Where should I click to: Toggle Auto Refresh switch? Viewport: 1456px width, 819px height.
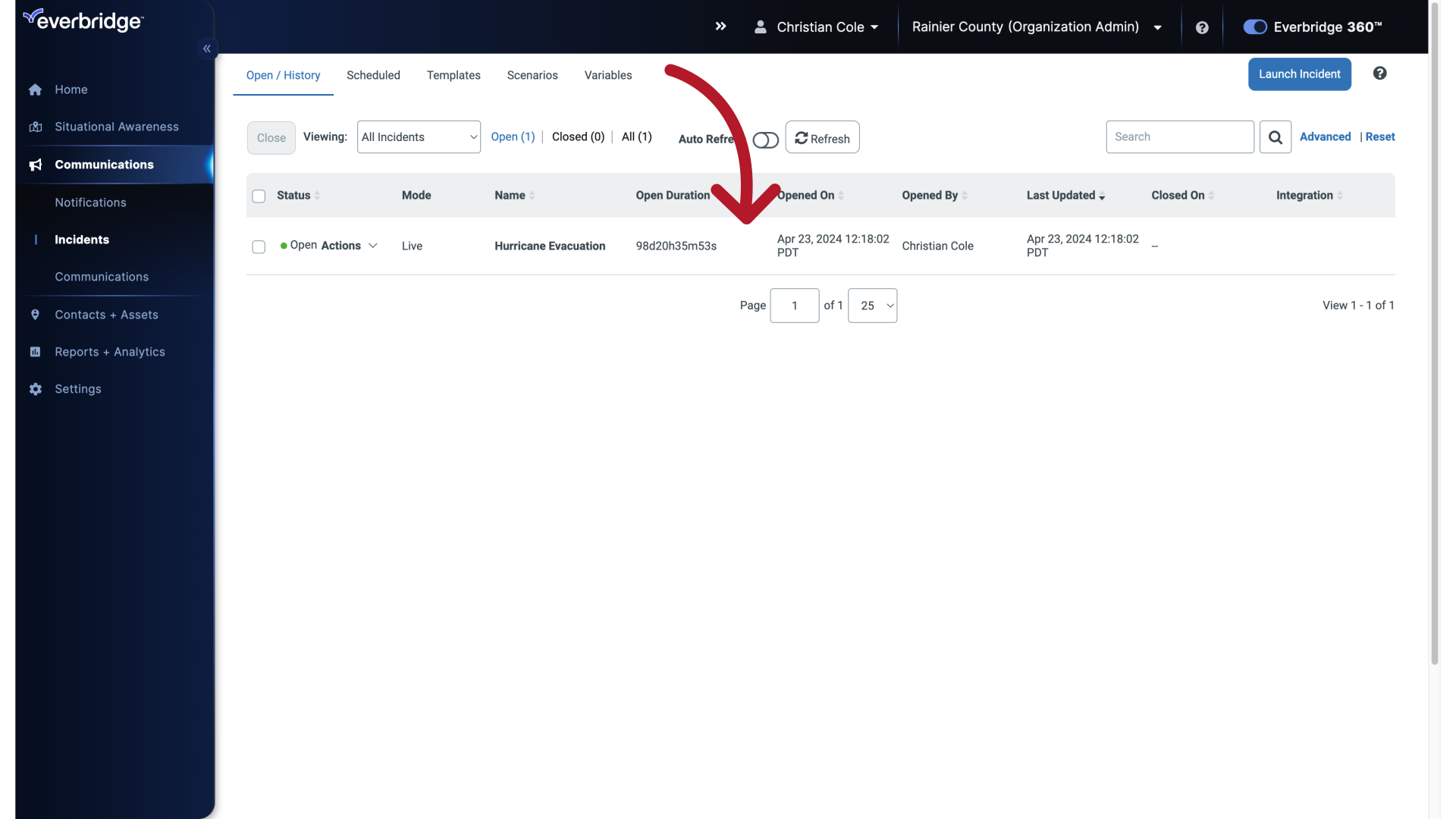point(766,139)
